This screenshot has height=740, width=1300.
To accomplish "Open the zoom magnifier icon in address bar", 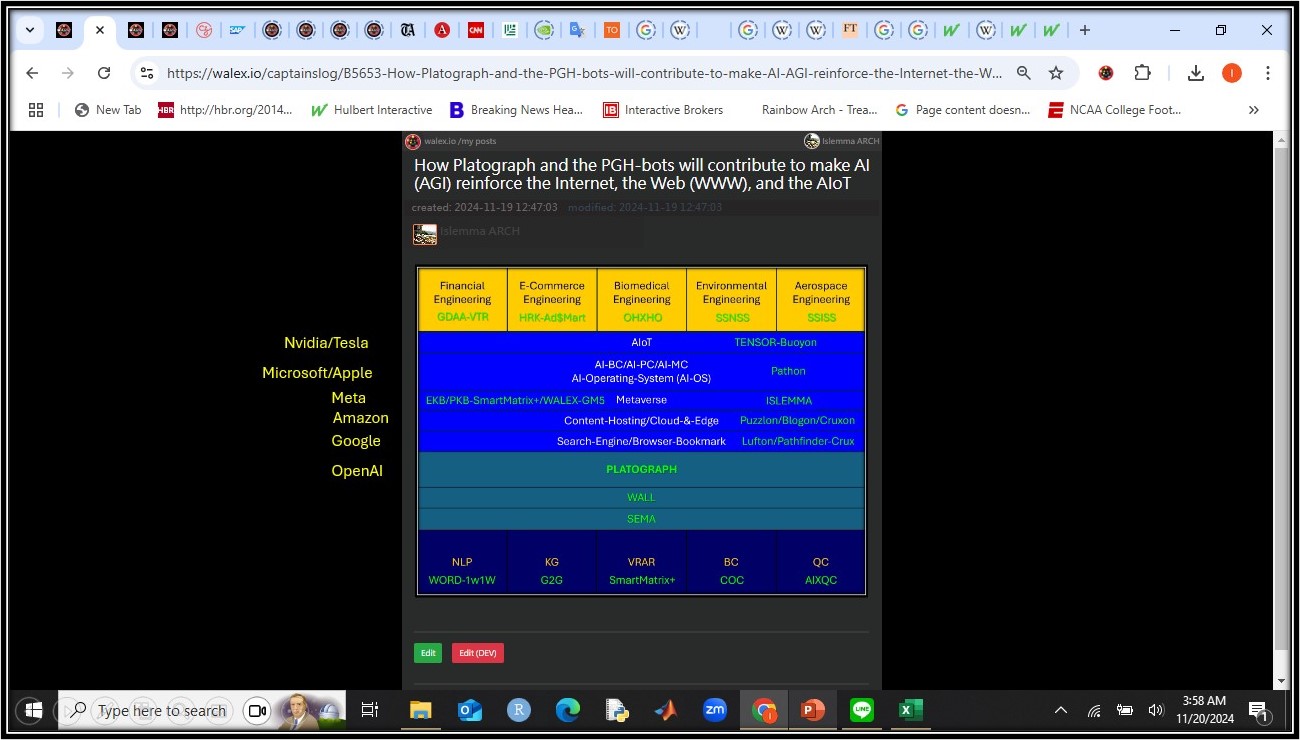I will [1023, 73].
